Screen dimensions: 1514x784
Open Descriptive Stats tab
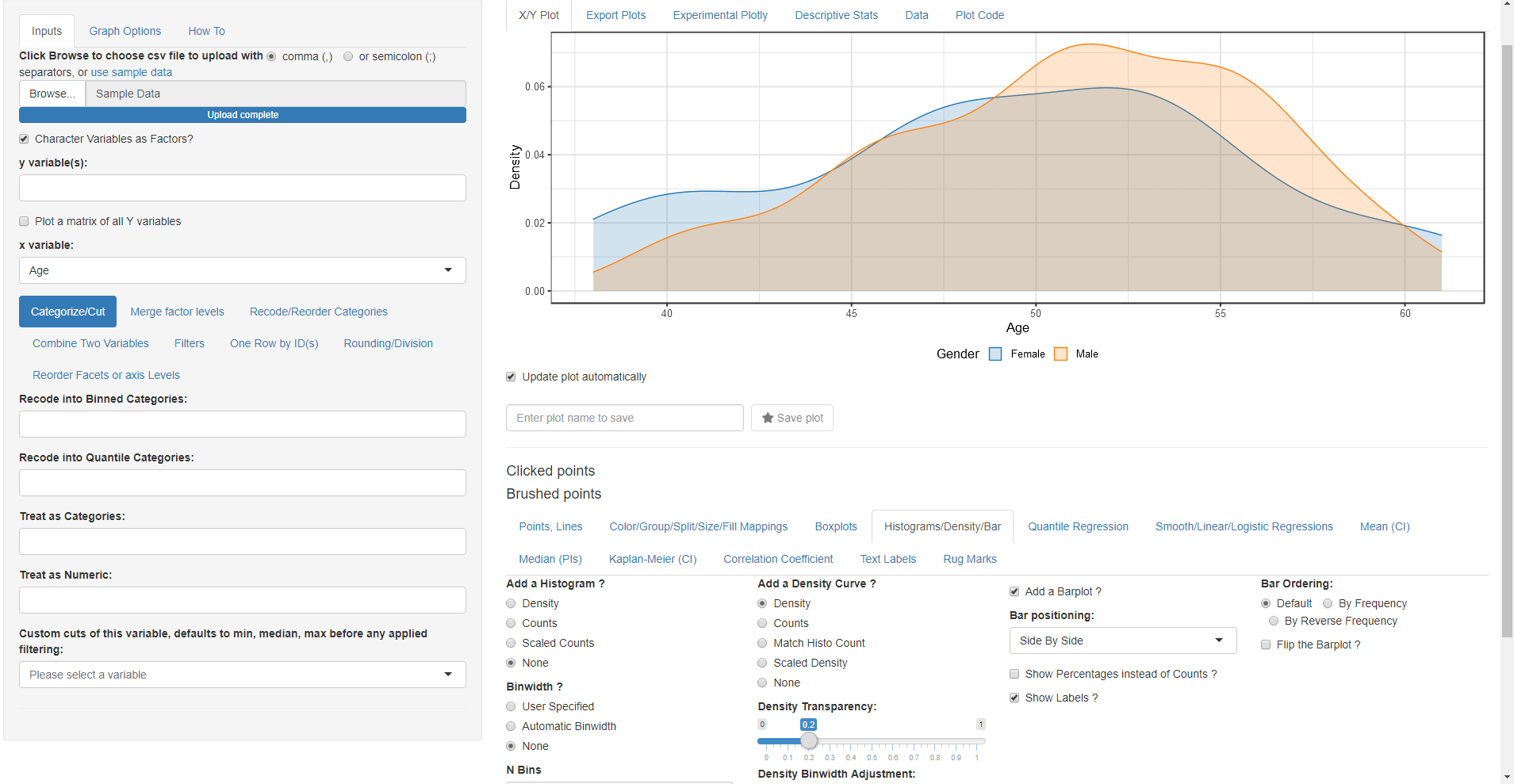837,15
